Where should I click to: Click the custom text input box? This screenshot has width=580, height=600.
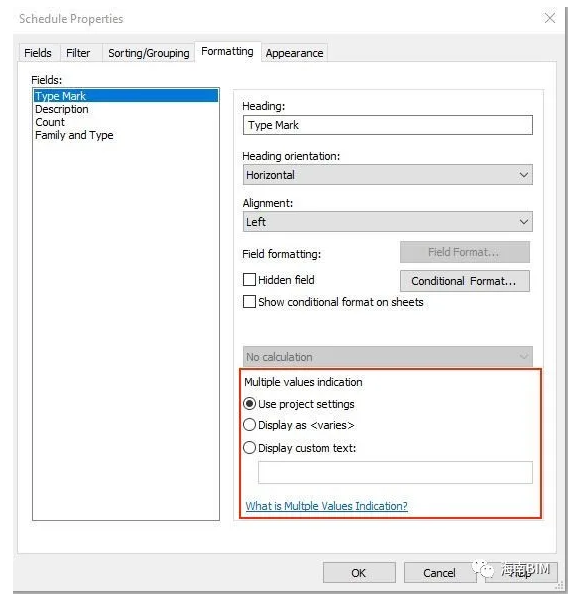395,472
